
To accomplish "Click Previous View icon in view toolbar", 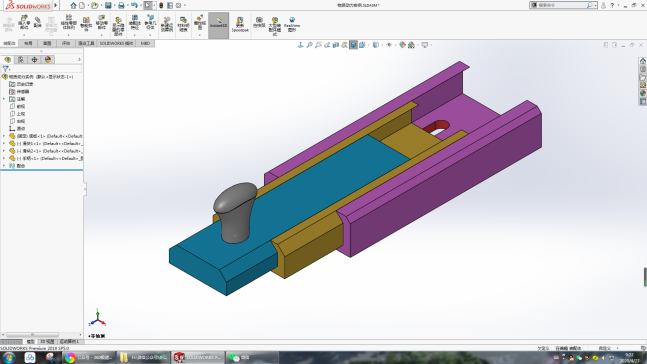I will click(327, 45).
